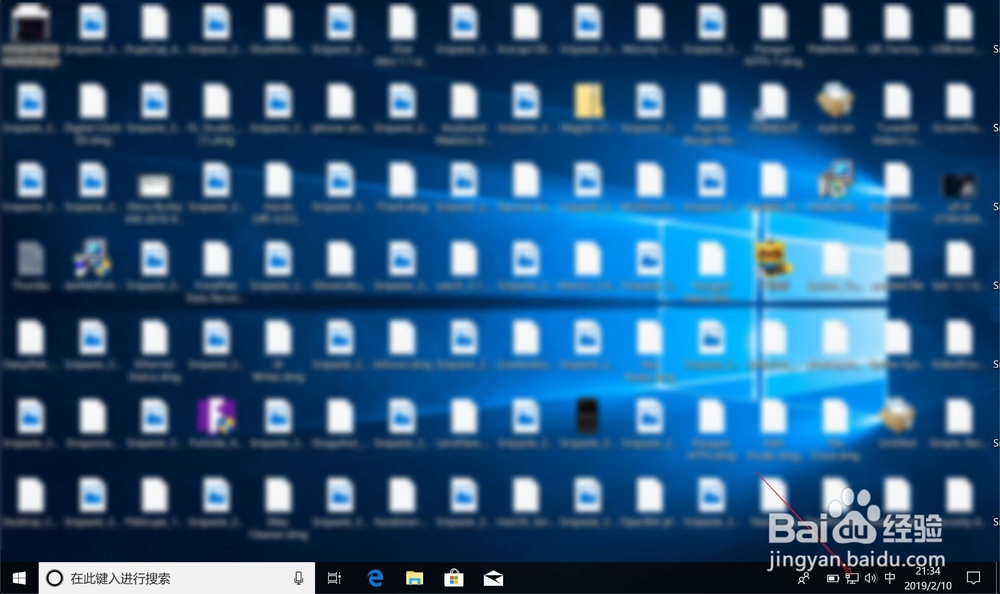Open the Action Center notifications icon
Image resolution: width=1000 pixels, height=594 pixels.
(973, 578)
